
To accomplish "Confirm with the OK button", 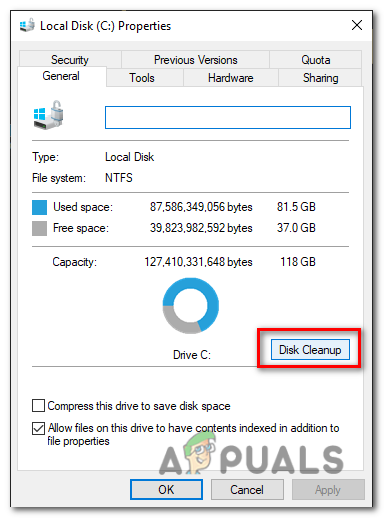I will tap(166, 489).
